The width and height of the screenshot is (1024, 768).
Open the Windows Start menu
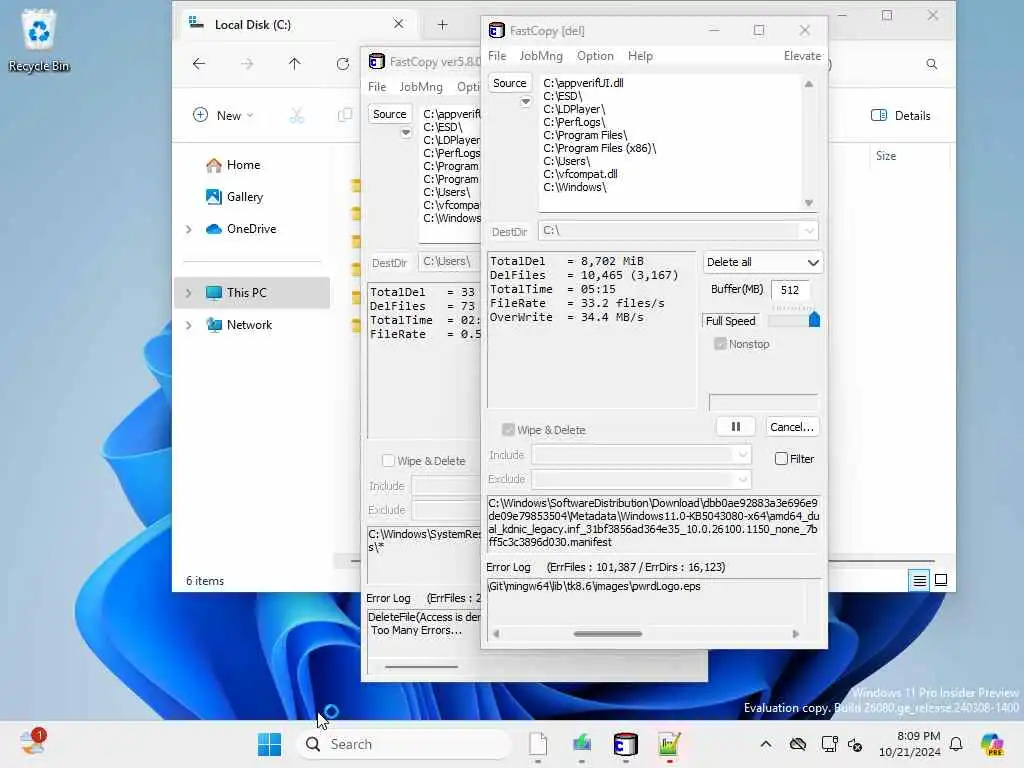pos(269,744)
